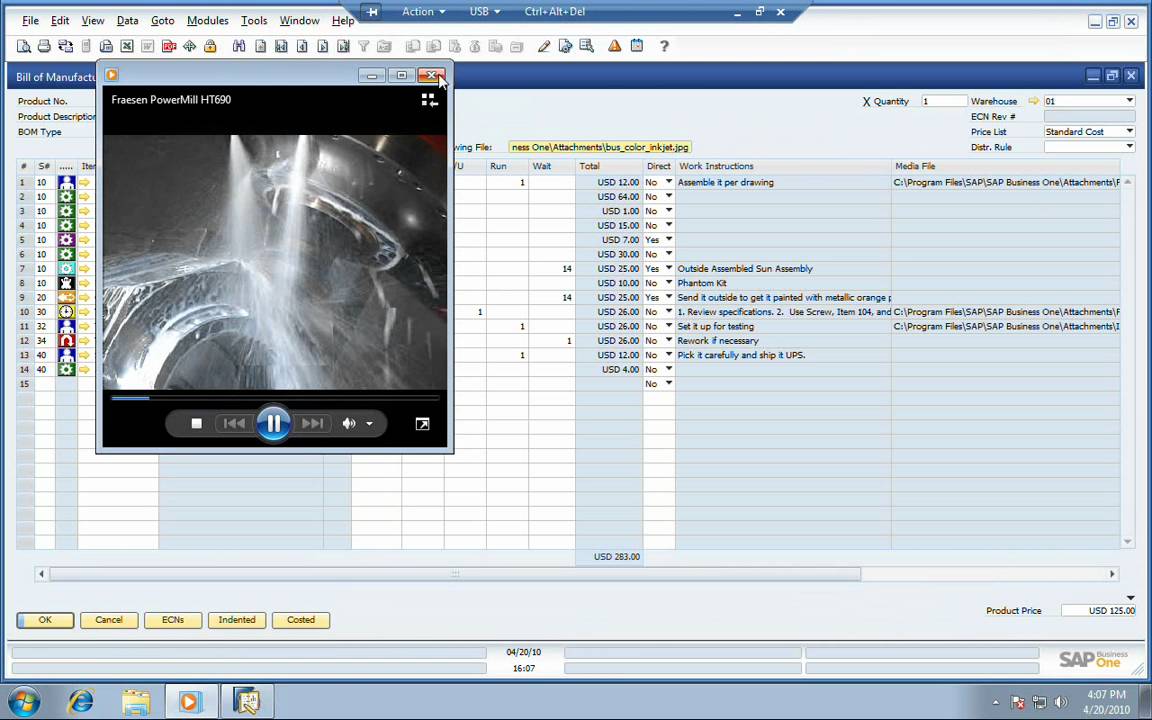Screen dimensions: 1152x720
Task: Open Direct dropdown in row 7
Action: click(x=669, y=268)
